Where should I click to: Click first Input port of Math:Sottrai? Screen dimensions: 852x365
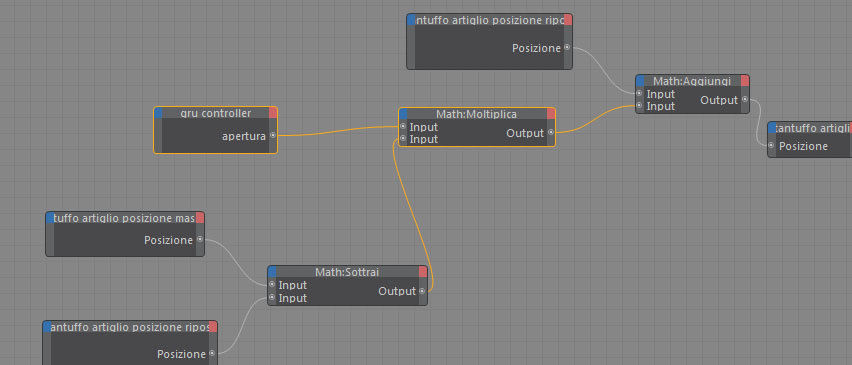tap(272, 285)
